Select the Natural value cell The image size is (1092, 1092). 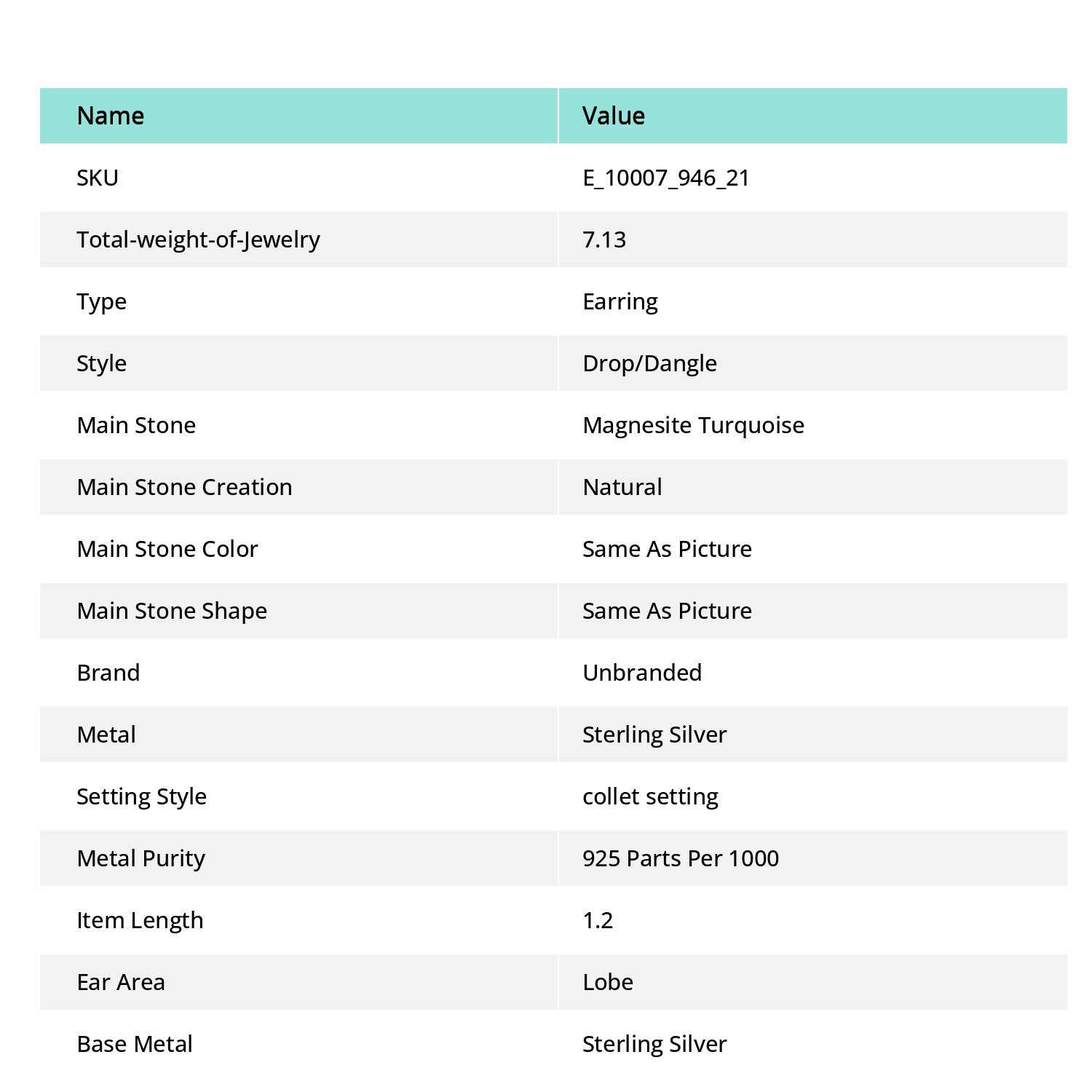tap(813, 487)
